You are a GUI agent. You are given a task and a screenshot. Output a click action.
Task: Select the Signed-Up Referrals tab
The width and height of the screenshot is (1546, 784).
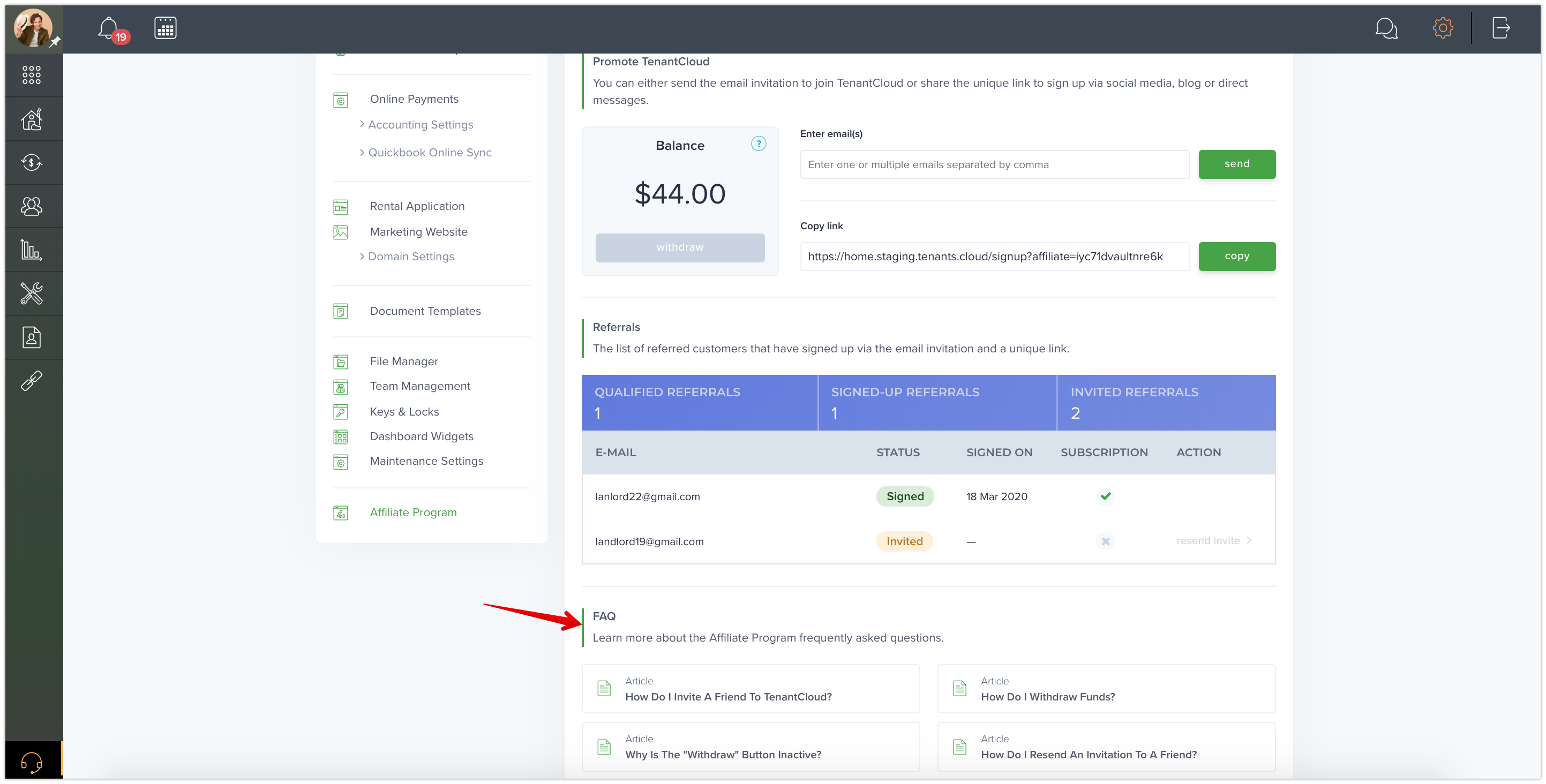937,403
